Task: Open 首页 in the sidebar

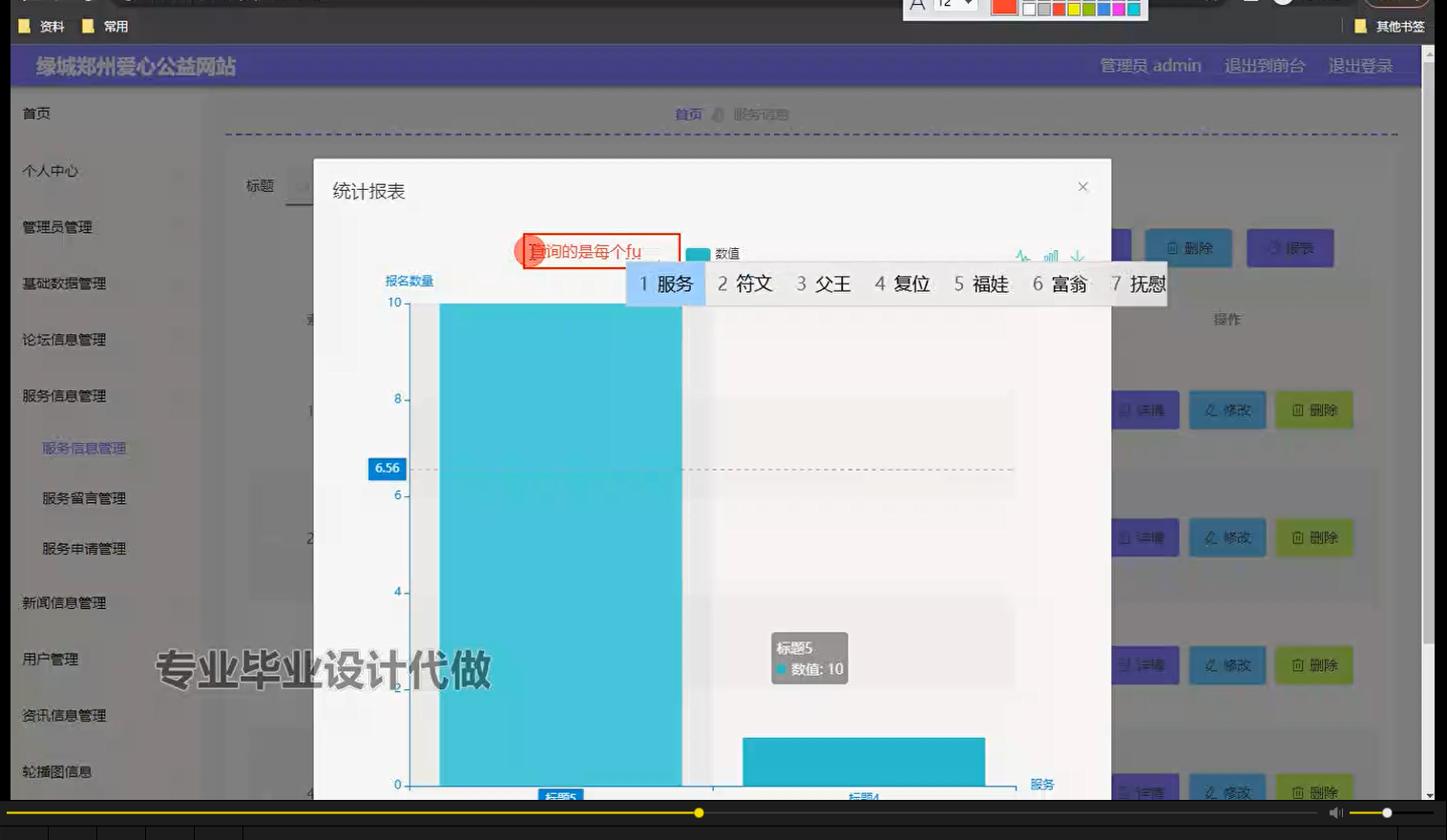Action: click(x=36, y=114)
